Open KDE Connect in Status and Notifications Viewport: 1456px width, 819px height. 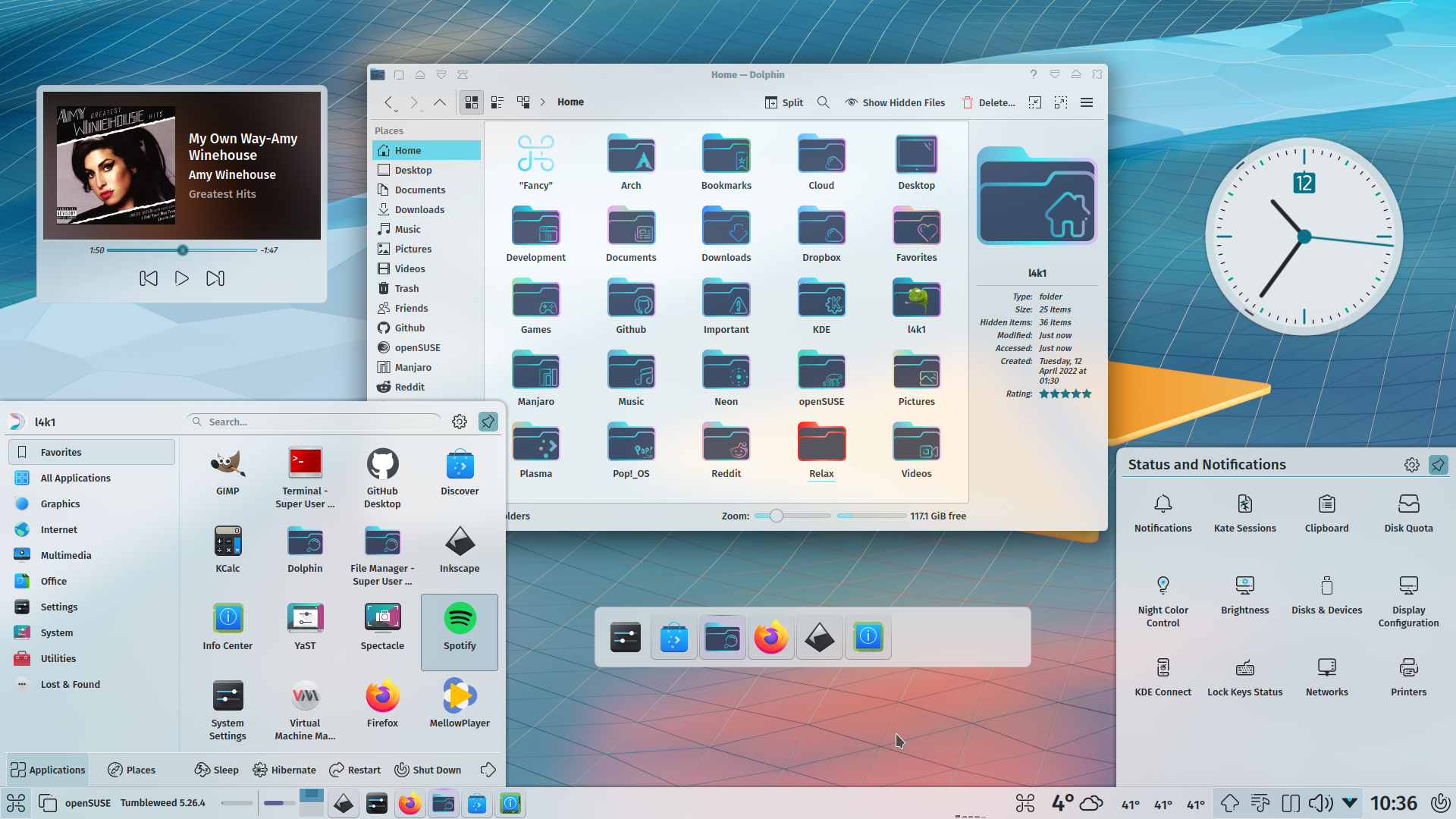point(1163,675)
